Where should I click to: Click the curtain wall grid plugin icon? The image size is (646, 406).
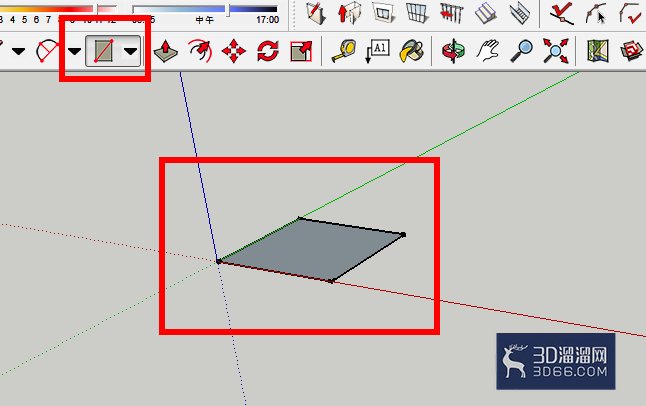coord(417,12)
